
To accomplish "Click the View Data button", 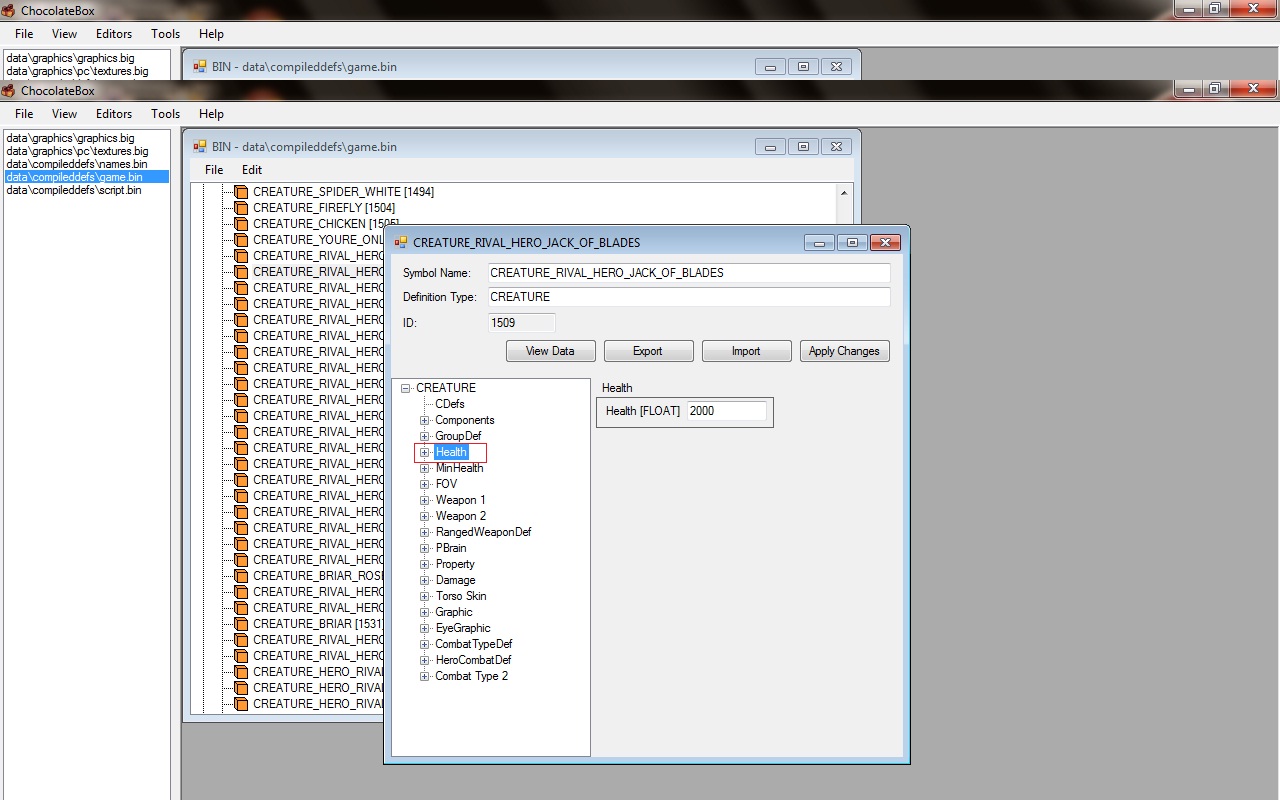I will coord(550,351).
